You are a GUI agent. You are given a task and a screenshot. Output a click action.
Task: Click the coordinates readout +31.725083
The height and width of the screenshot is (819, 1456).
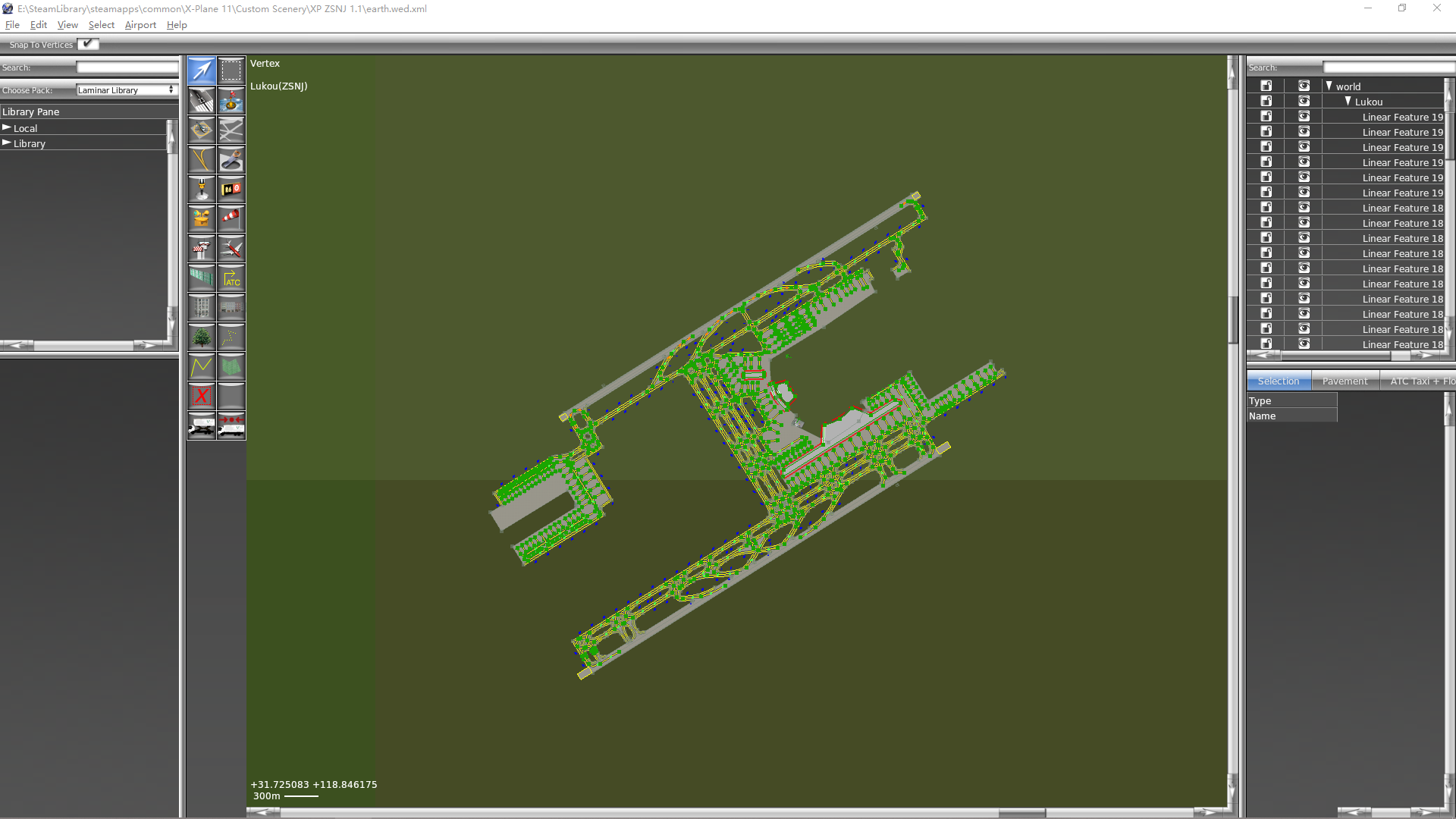(x=314, y=784)
